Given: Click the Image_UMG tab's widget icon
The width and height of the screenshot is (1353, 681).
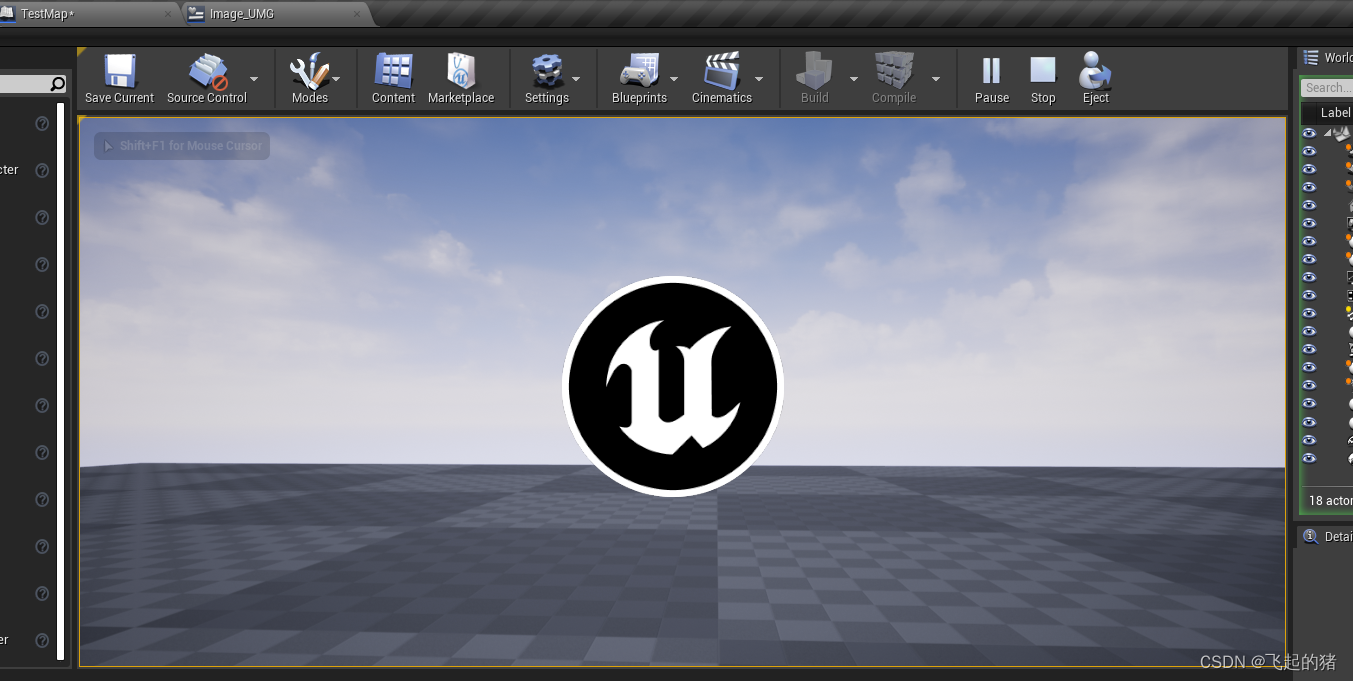Looking at the screenshot, I should [195, 14].
